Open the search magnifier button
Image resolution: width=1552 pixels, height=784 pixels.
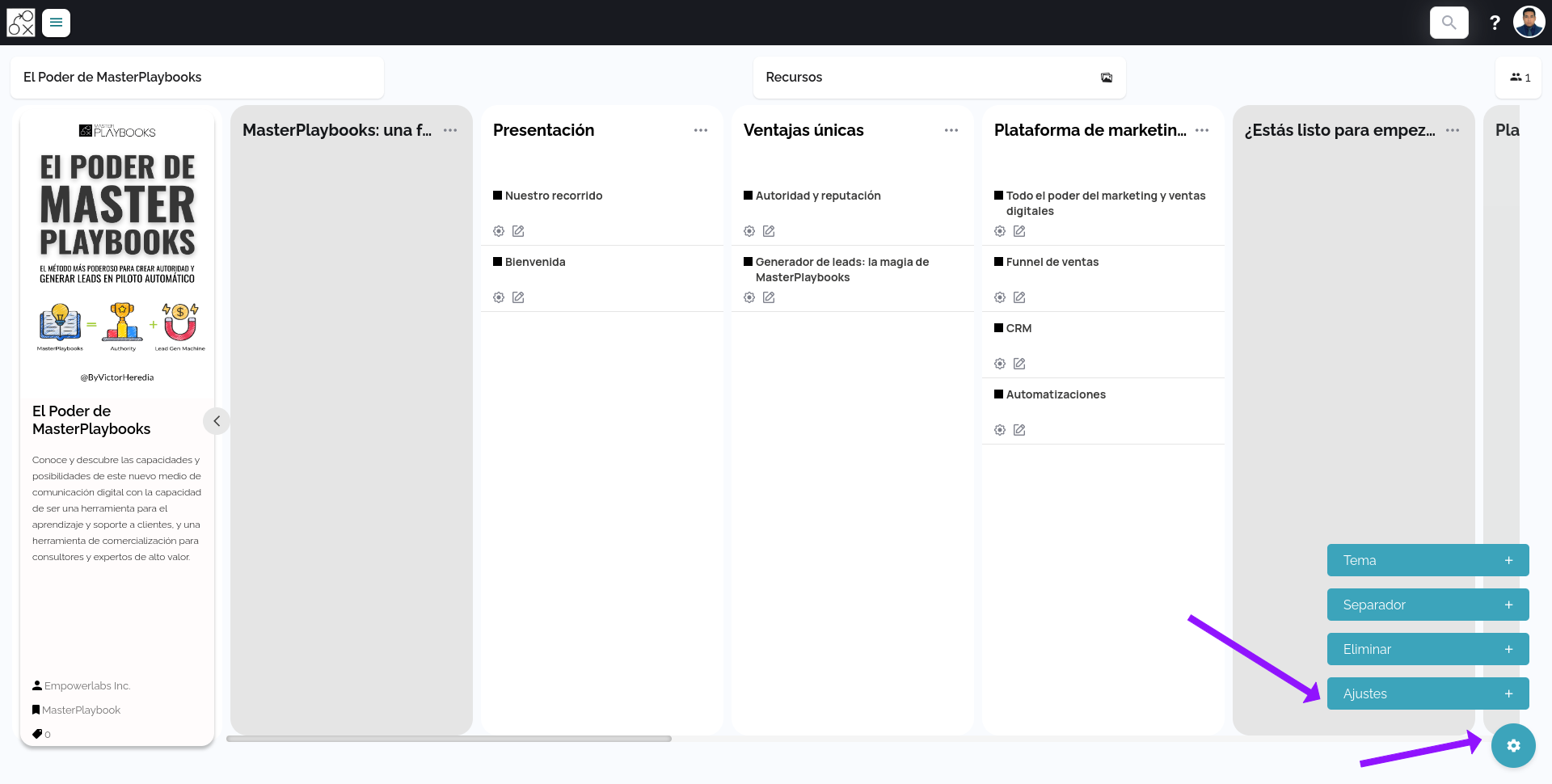click(1449, 23)
